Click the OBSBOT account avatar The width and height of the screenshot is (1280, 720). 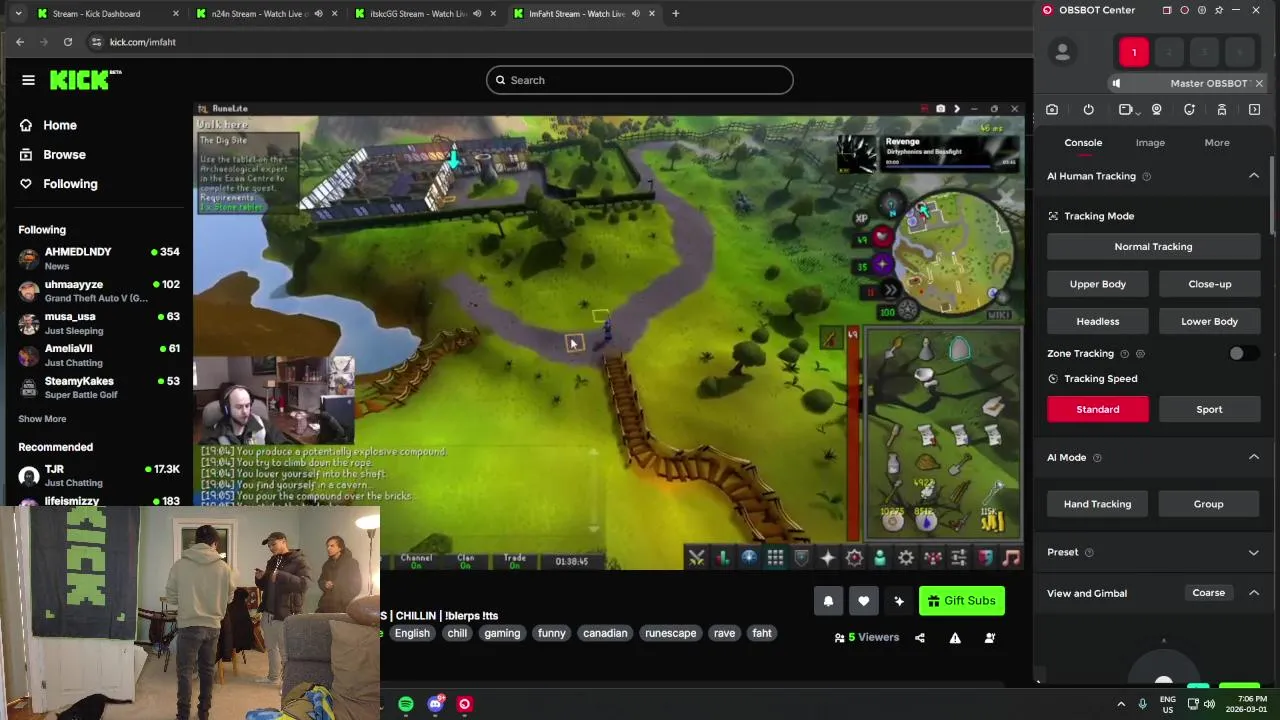(x=1063, y=52)
